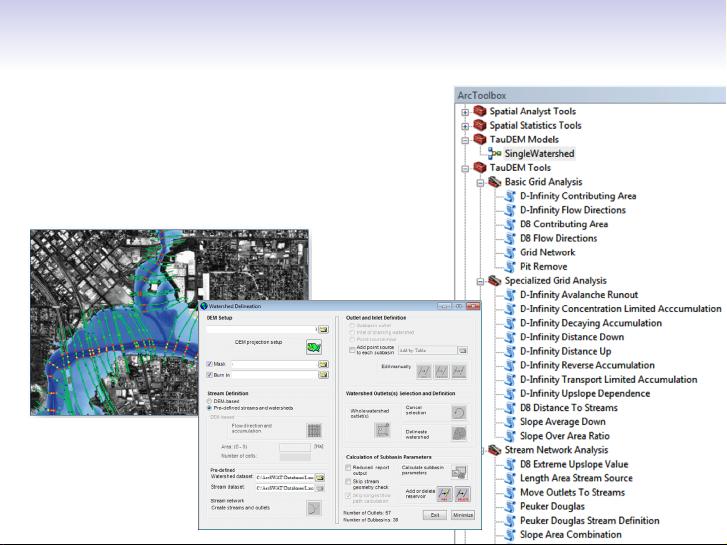Viewport: 727px width, 545px height.
Task: Click Spatial Statistics Tools toolbox icon
Action: pyautogui.click(x=479, y=125)
